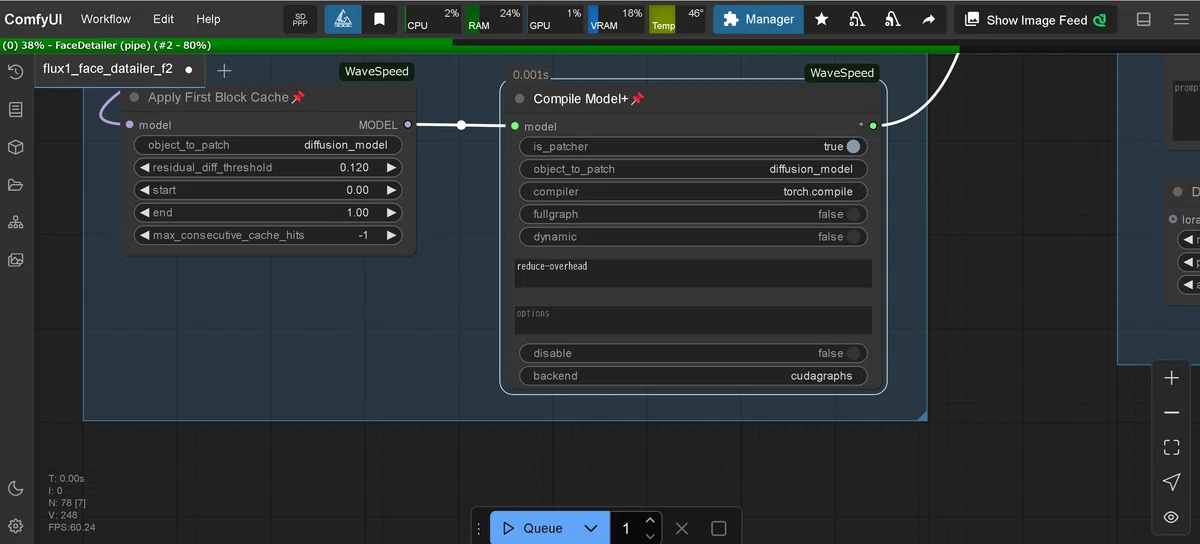Decrease residual_diff_threshold with left arrow
Viewport: 1200px width, 544px height.
click(x=144, y=168)
